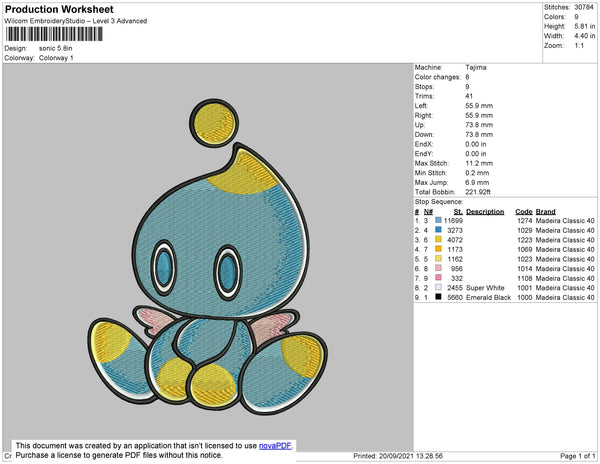Choose the pale yellow 1023 thread swatch
The image size is (600, 464).
coord(438,259)
